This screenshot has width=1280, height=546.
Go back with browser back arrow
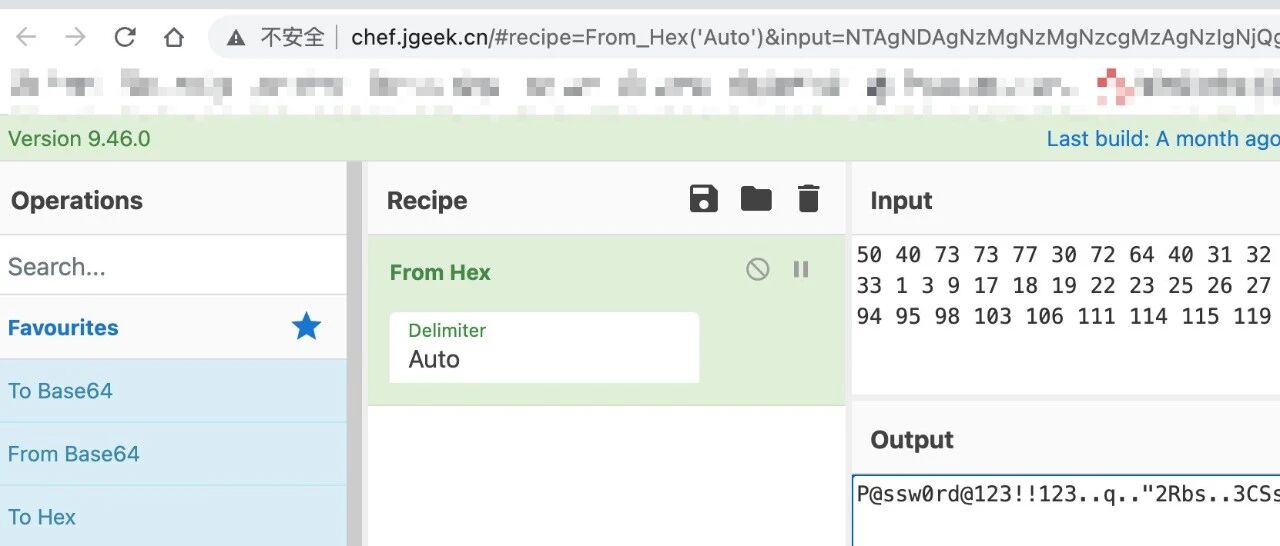pyautogui.click(x=26, y=38)
